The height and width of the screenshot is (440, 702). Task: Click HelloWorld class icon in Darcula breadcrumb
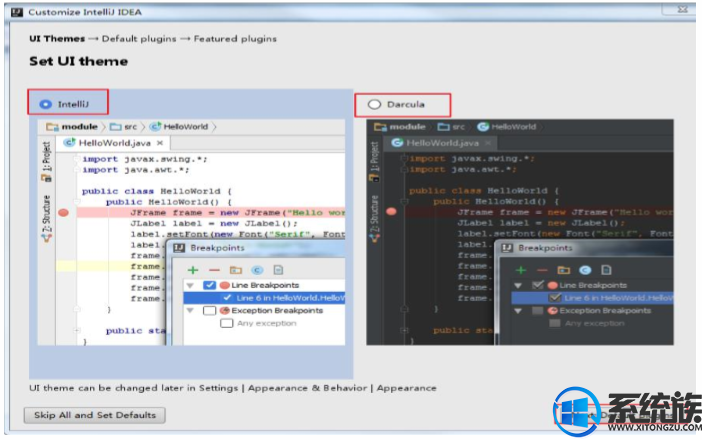[483, 127]
